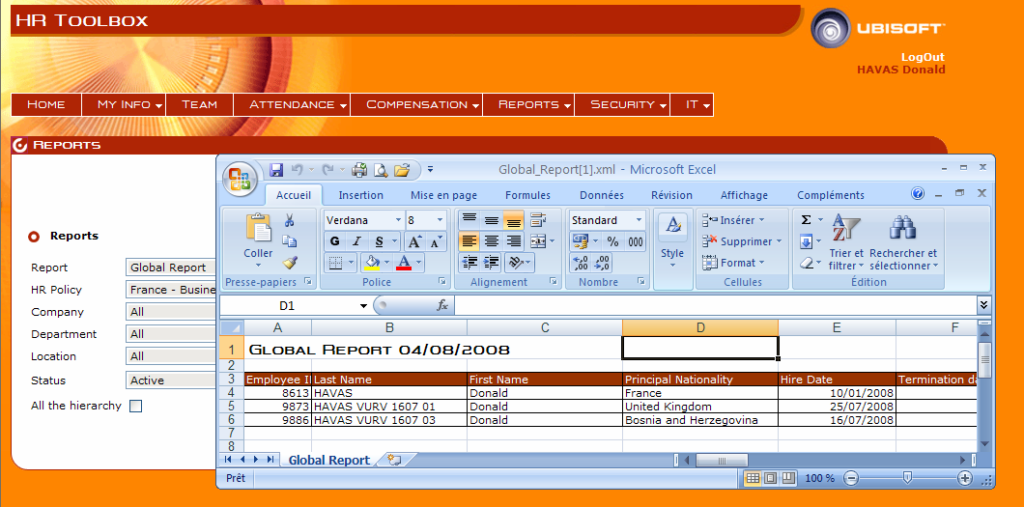Click the fill color paint bucket
1024x507 pixels.
tap(372, 263)
